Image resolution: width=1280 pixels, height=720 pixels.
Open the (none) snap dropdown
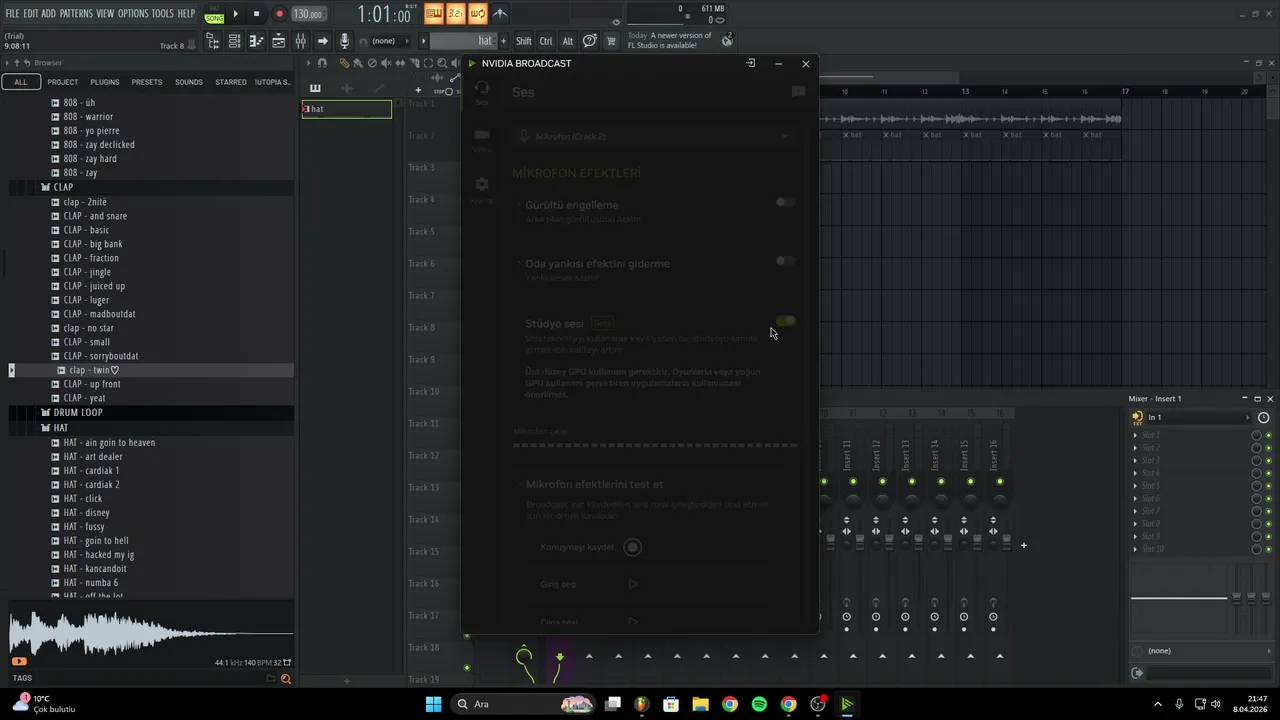click(389, 41)
